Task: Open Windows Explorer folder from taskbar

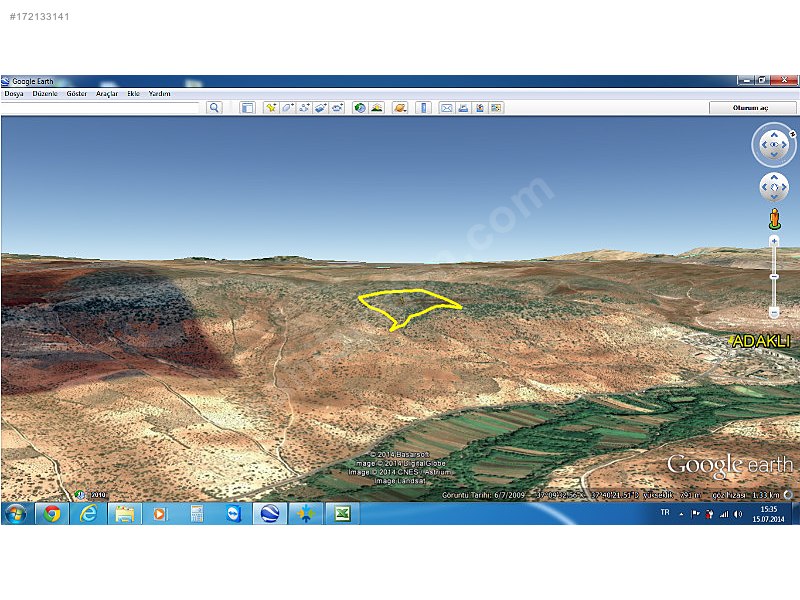Action: coord(124,513)
